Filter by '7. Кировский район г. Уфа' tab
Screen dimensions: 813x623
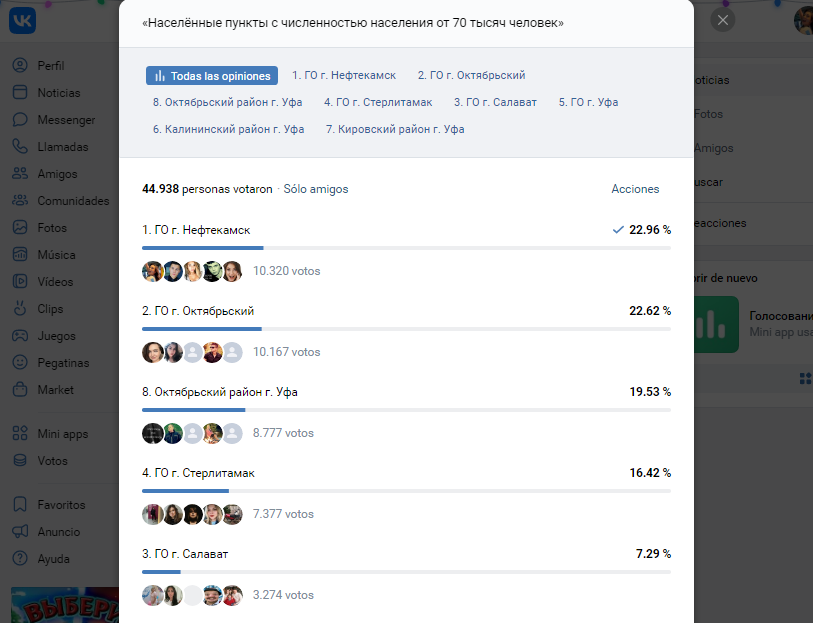(x=395, y=129)
